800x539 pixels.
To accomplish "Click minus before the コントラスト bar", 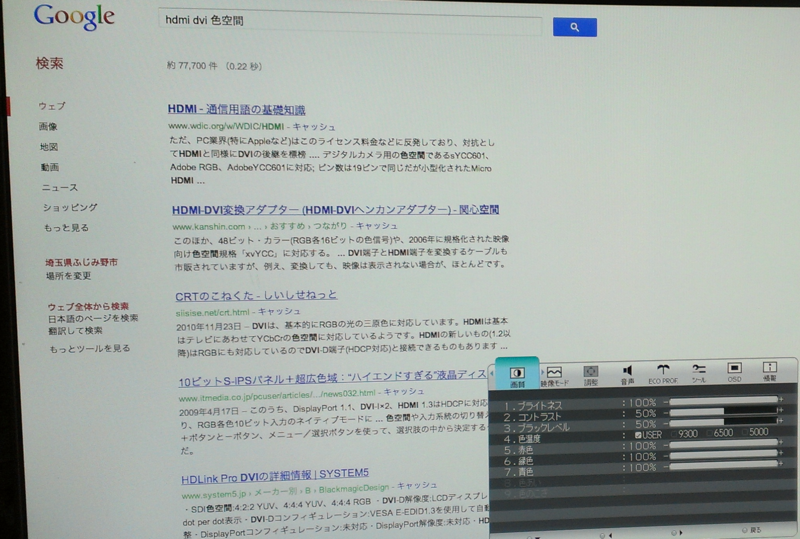I will pos(666,413).
